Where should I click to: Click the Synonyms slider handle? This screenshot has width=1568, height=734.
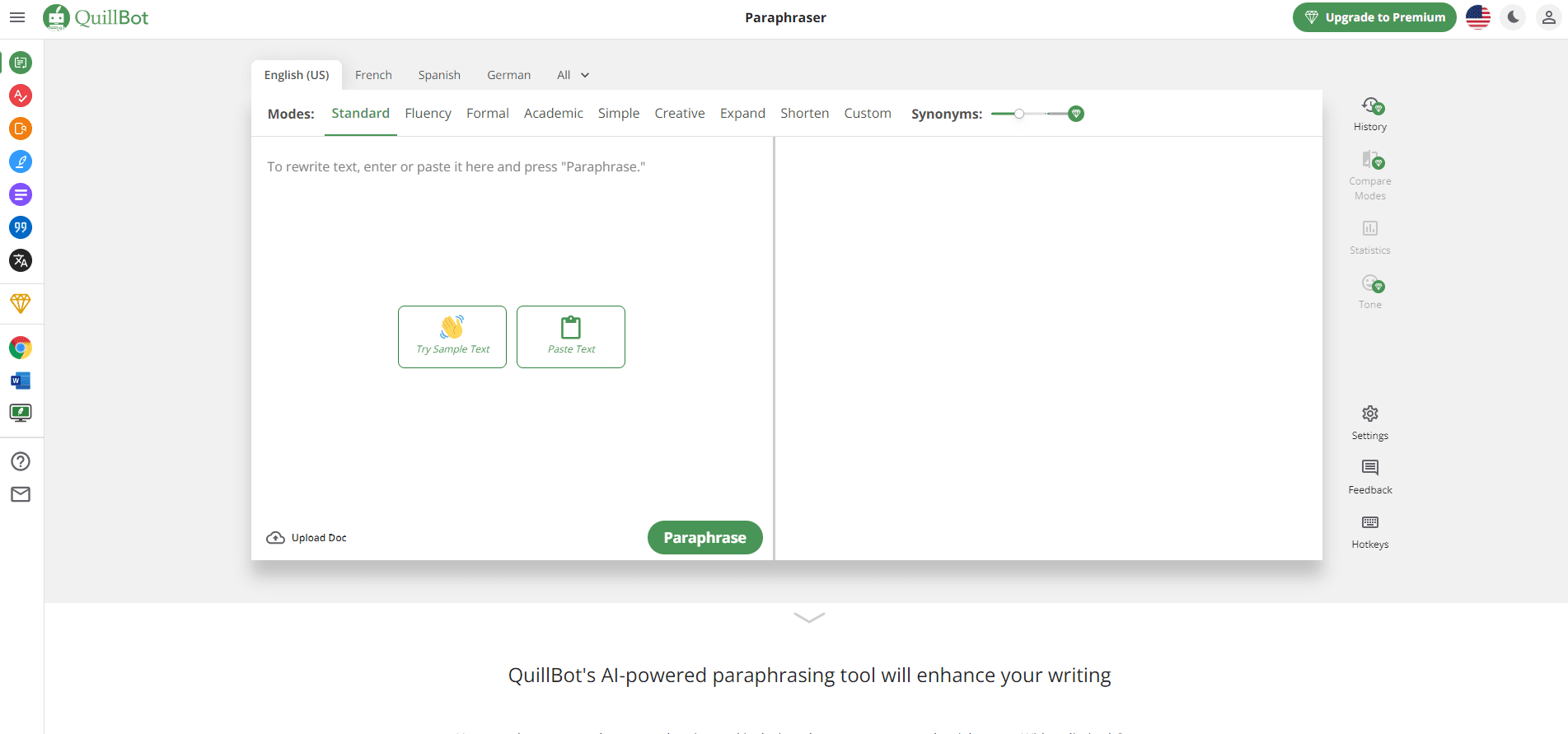(x=1019, y=114)
